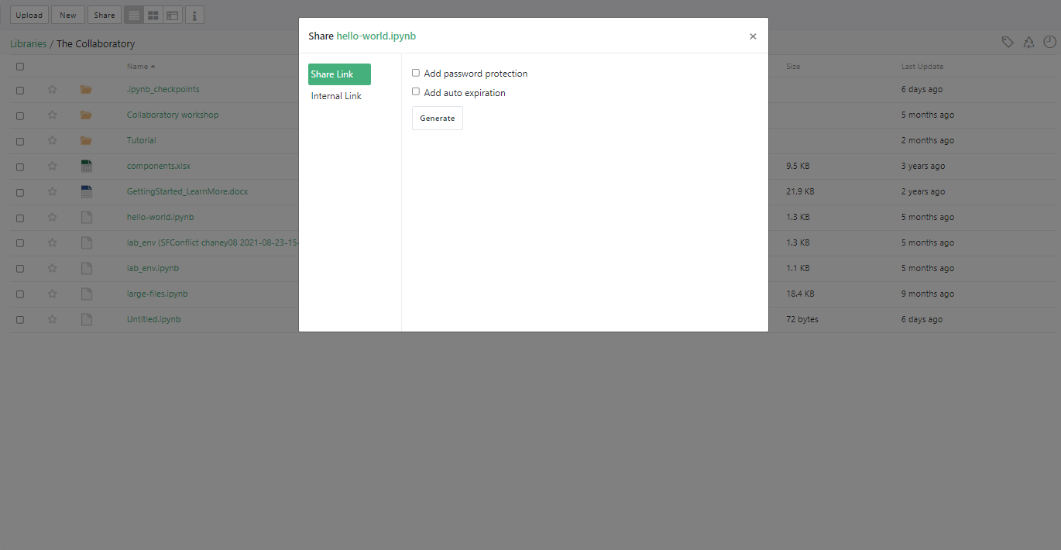Open the library history clock icon

tap(1050, 42)
